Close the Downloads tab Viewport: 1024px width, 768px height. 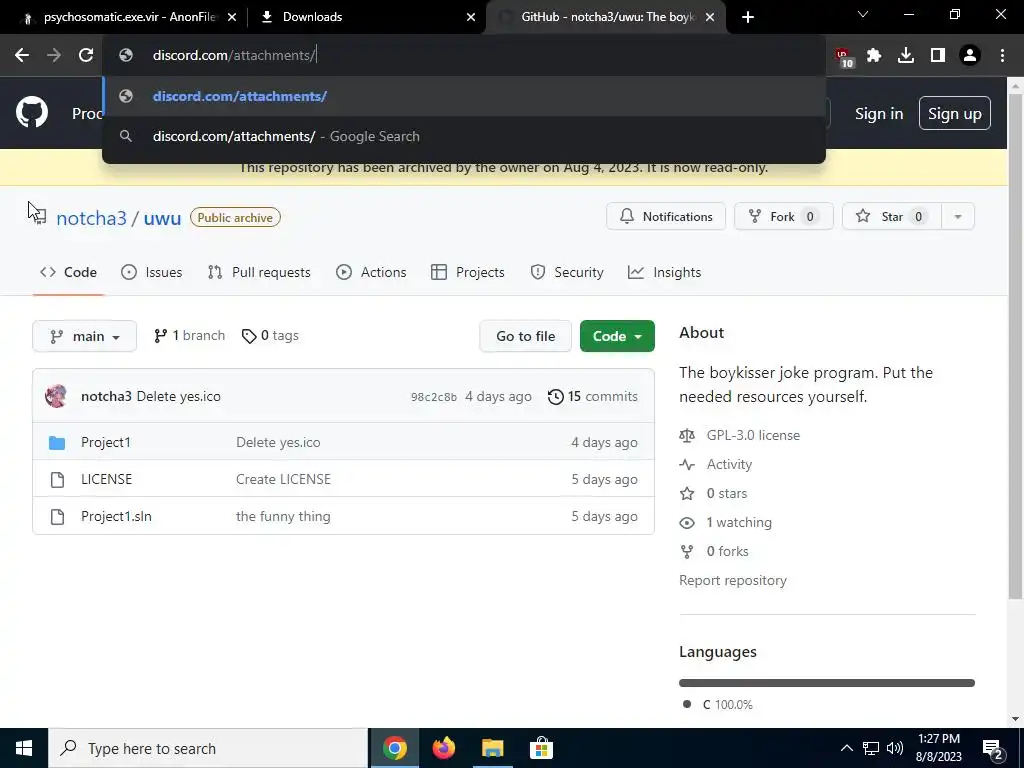471,17
